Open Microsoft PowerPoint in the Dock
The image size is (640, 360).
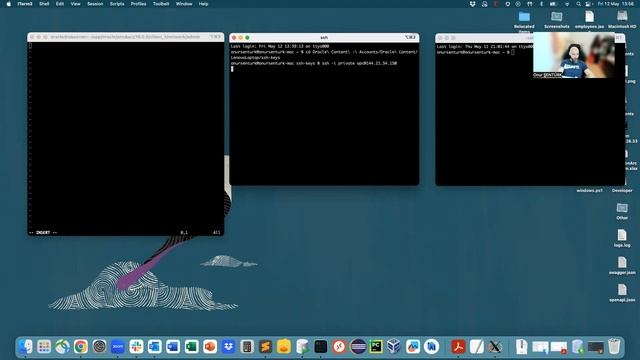tap(210, 347)
